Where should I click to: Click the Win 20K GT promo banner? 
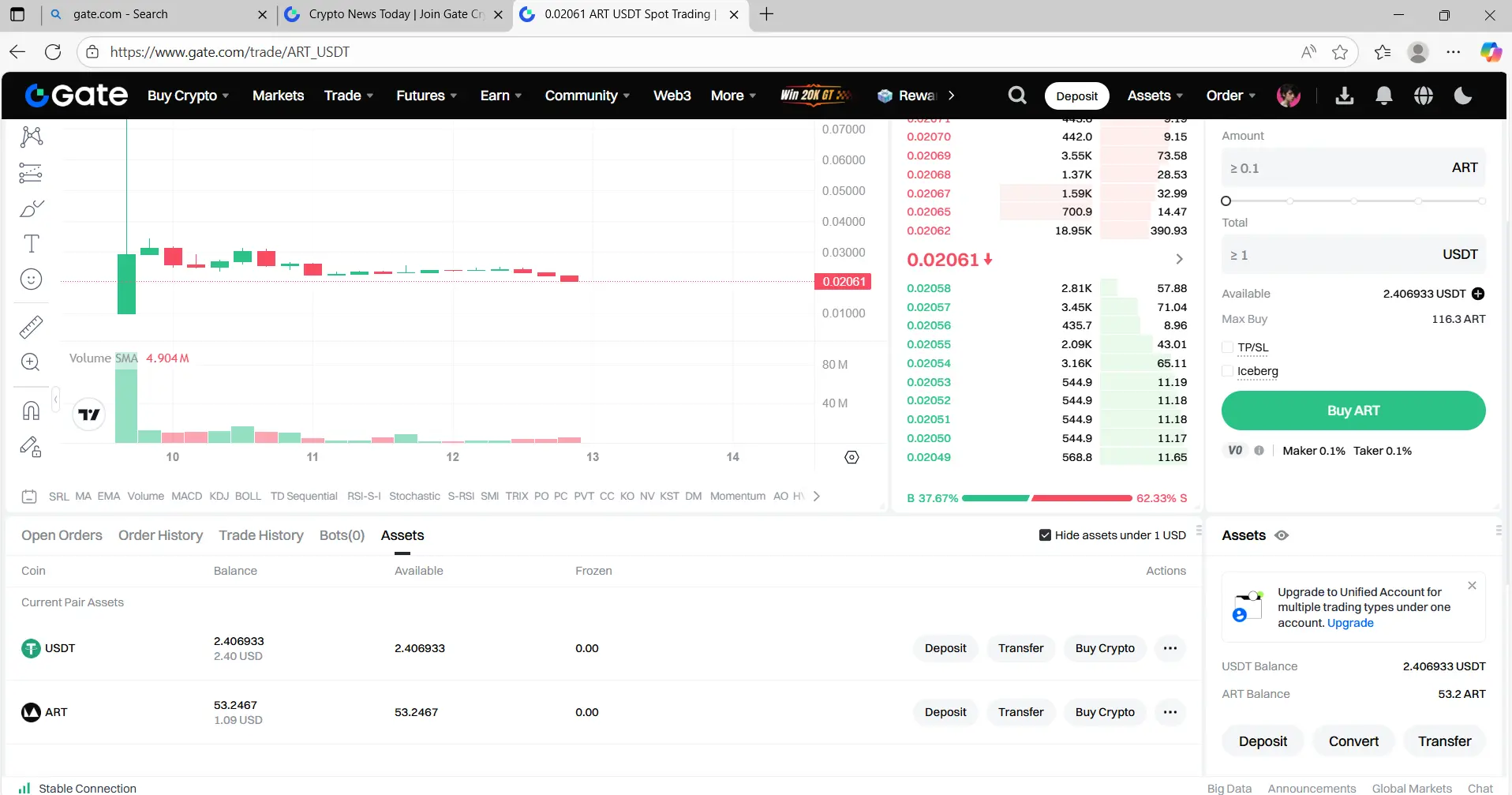click(x=815, y=96)
